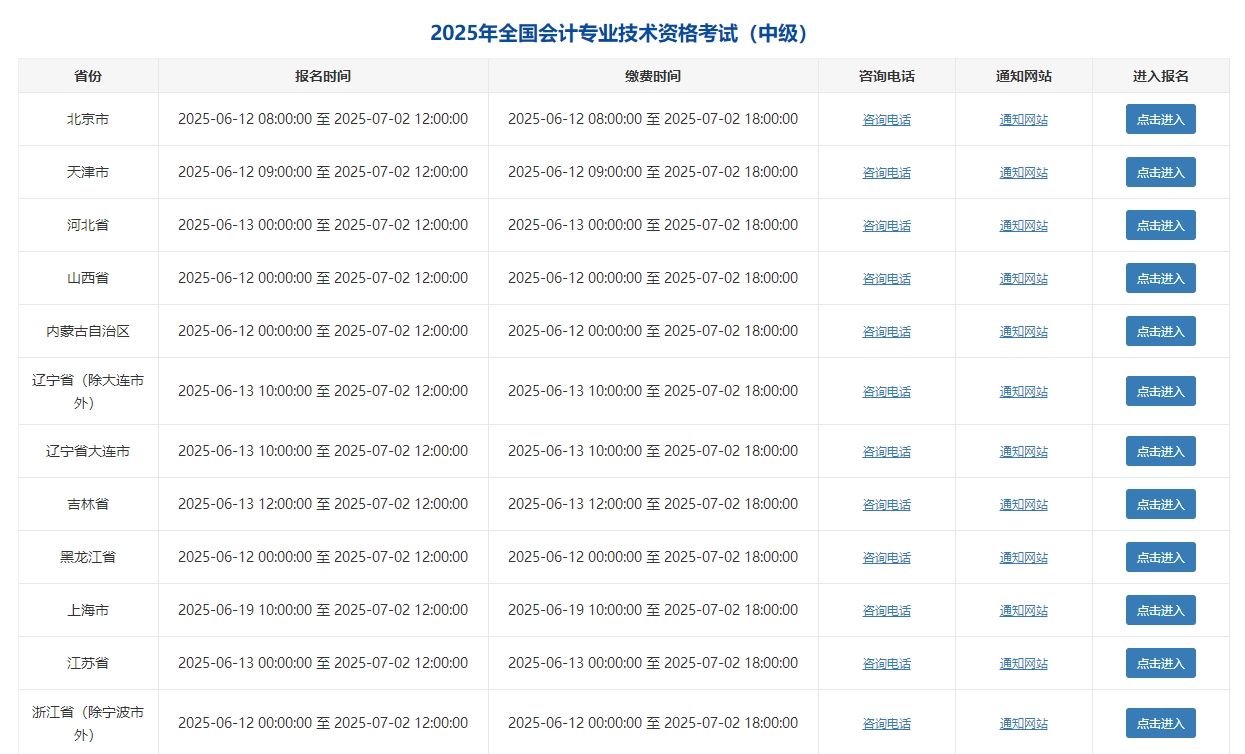Open 通知网站 link for 黑龙江省

coord(1022,557)
